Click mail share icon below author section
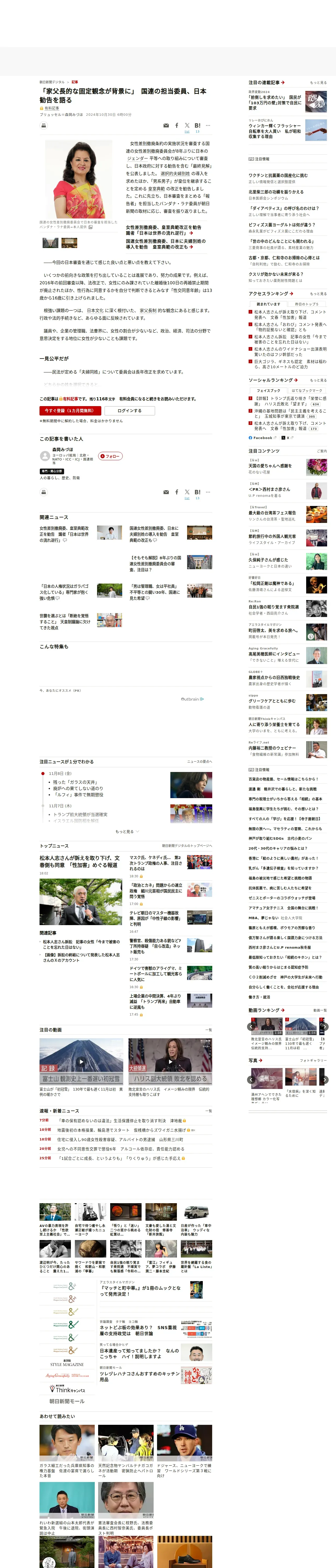This screenshot has width=336, height=1568. point(166,492)
